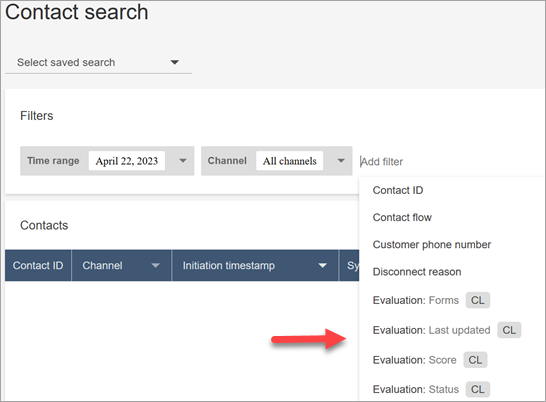Image resolution: width=546 pixels, height=402 pixels.
Task: Select Customer phone number filter option
Action: (x=432, y=245)
